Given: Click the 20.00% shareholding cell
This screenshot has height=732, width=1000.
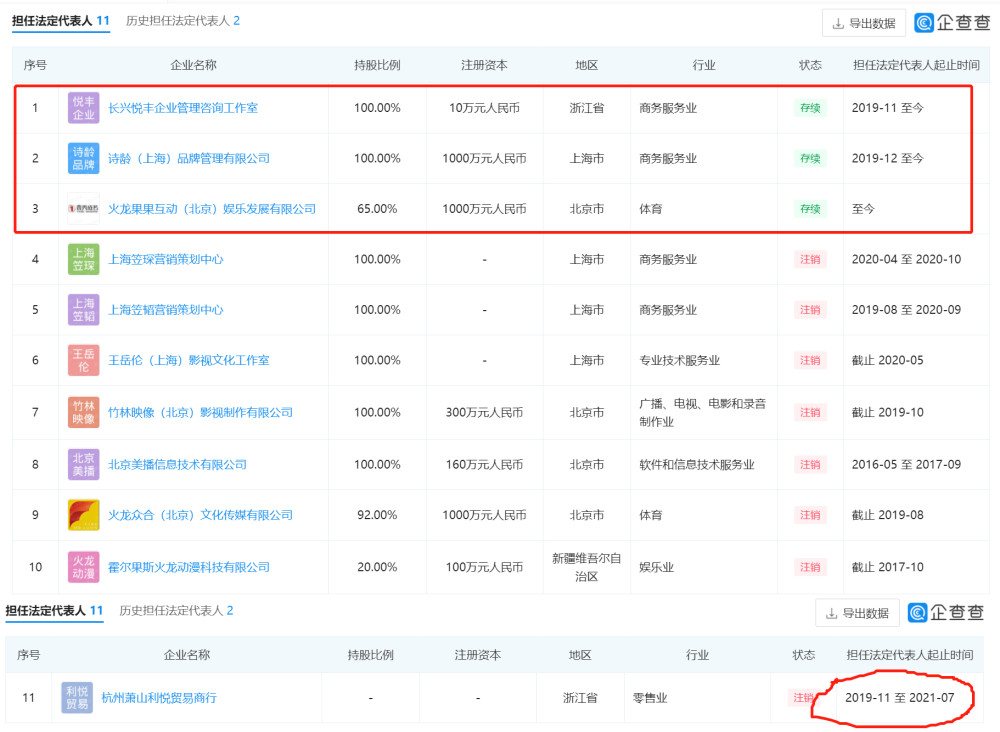Looking at the screenshot, I should [x=377, y=567].
